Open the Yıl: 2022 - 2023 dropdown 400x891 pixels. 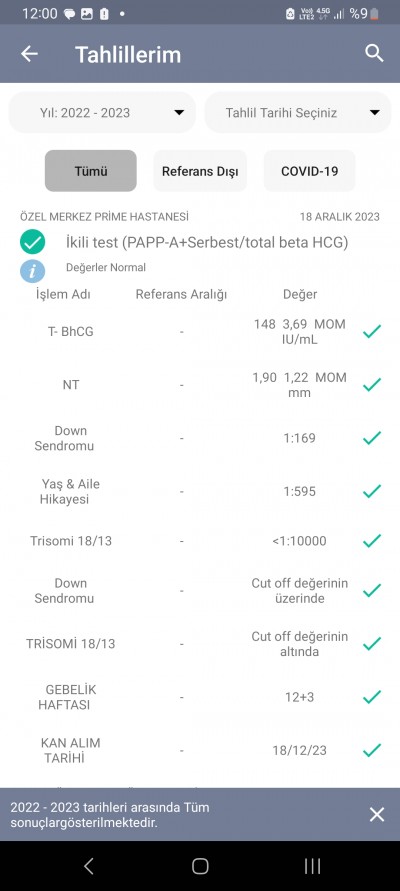pyautogui.click(x=102, y=113)
